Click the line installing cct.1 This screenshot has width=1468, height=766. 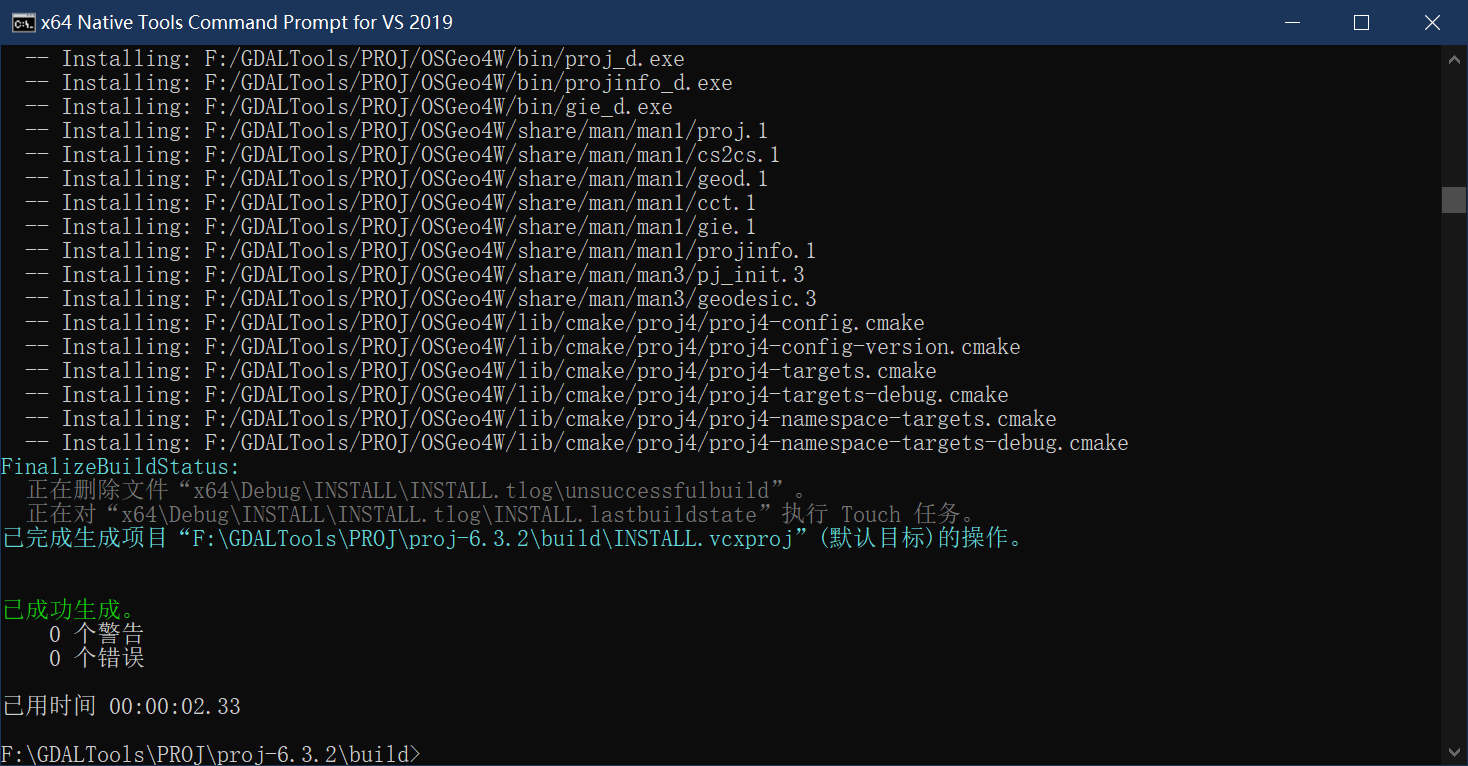pyautogui.click(x=391, y=203)
